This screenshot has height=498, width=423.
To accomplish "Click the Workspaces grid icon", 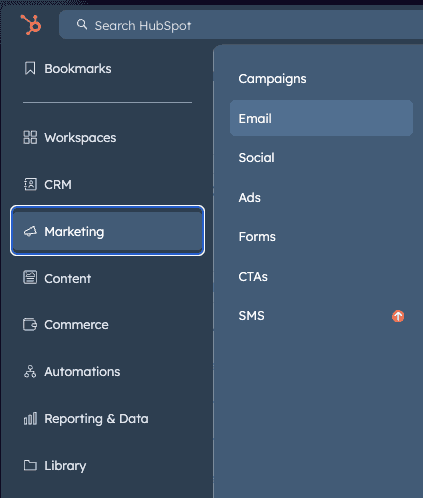I will click(30, 137).
